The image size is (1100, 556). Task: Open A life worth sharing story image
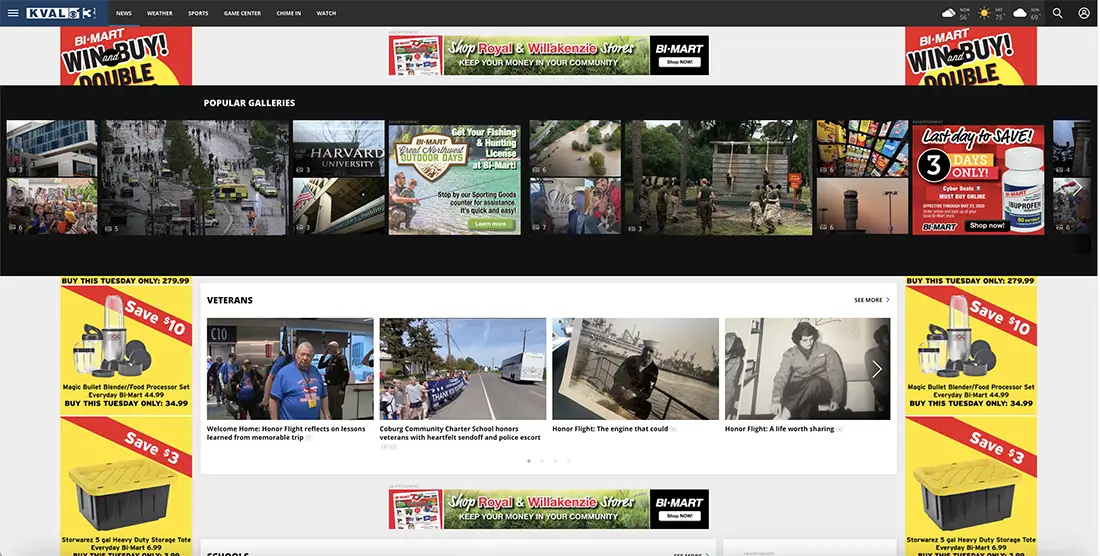(808, 369)
